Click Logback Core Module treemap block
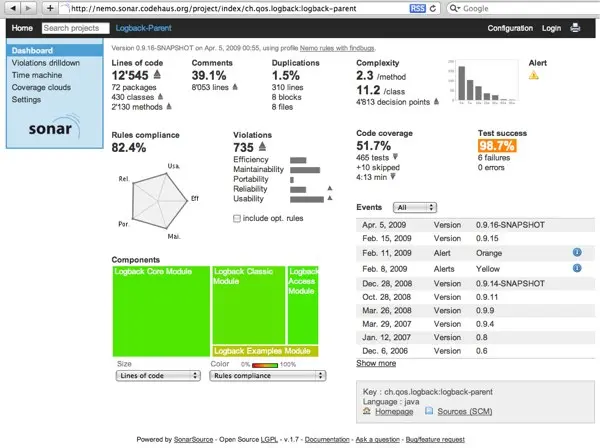Image resolution: width=600 pixels, height=448 pixels. pyautogui.click(x=161, y=311)
